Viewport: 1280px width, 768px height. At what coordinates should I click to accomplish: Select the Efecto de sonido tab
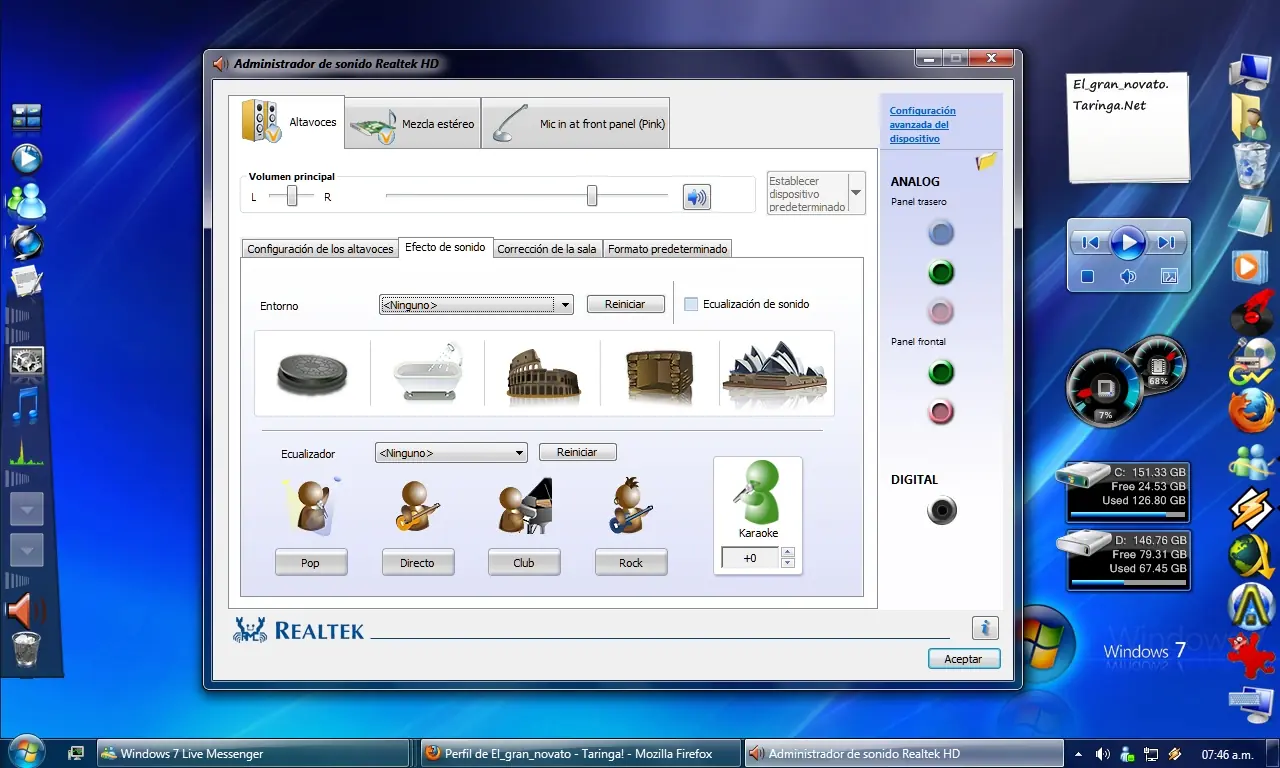tap(445, 247)
